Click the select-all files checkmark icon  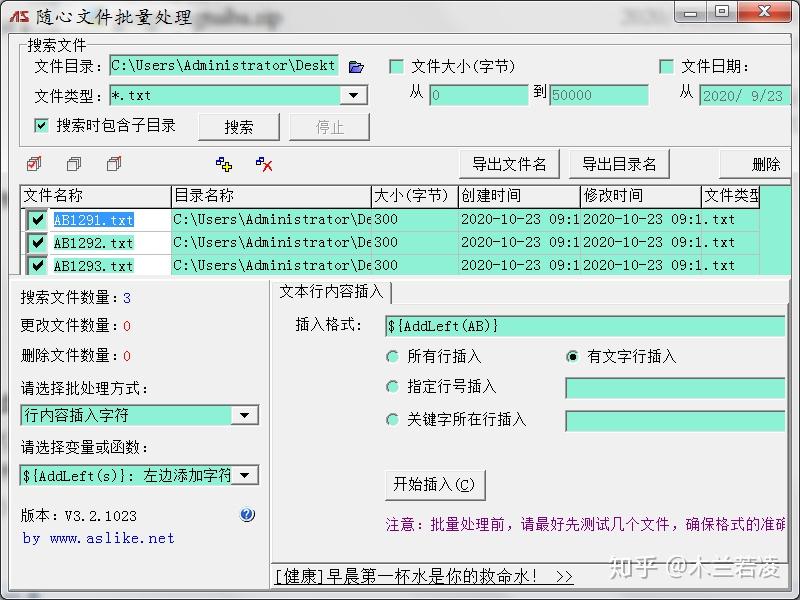pos(34,163)
